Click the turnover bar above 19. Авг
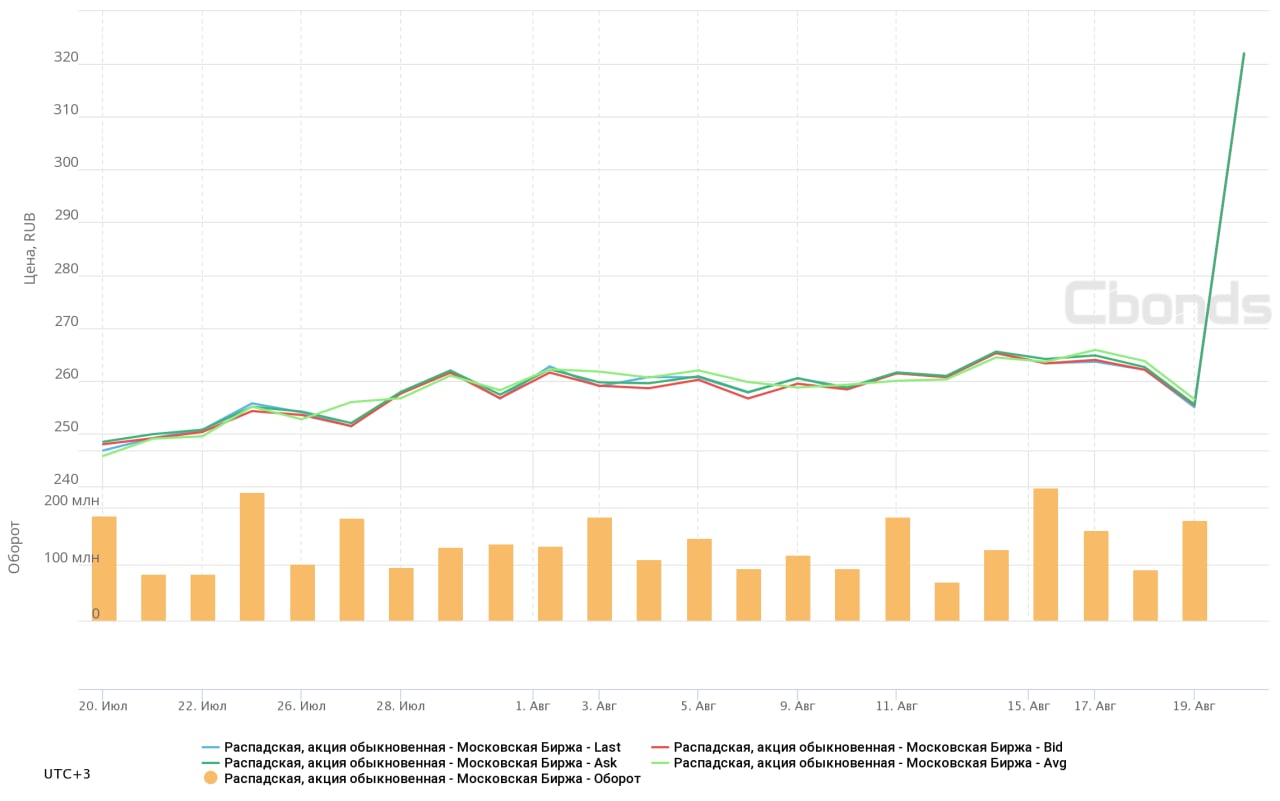The image size is (1280, 801). pyautogui.click(x=1195, y=571)
